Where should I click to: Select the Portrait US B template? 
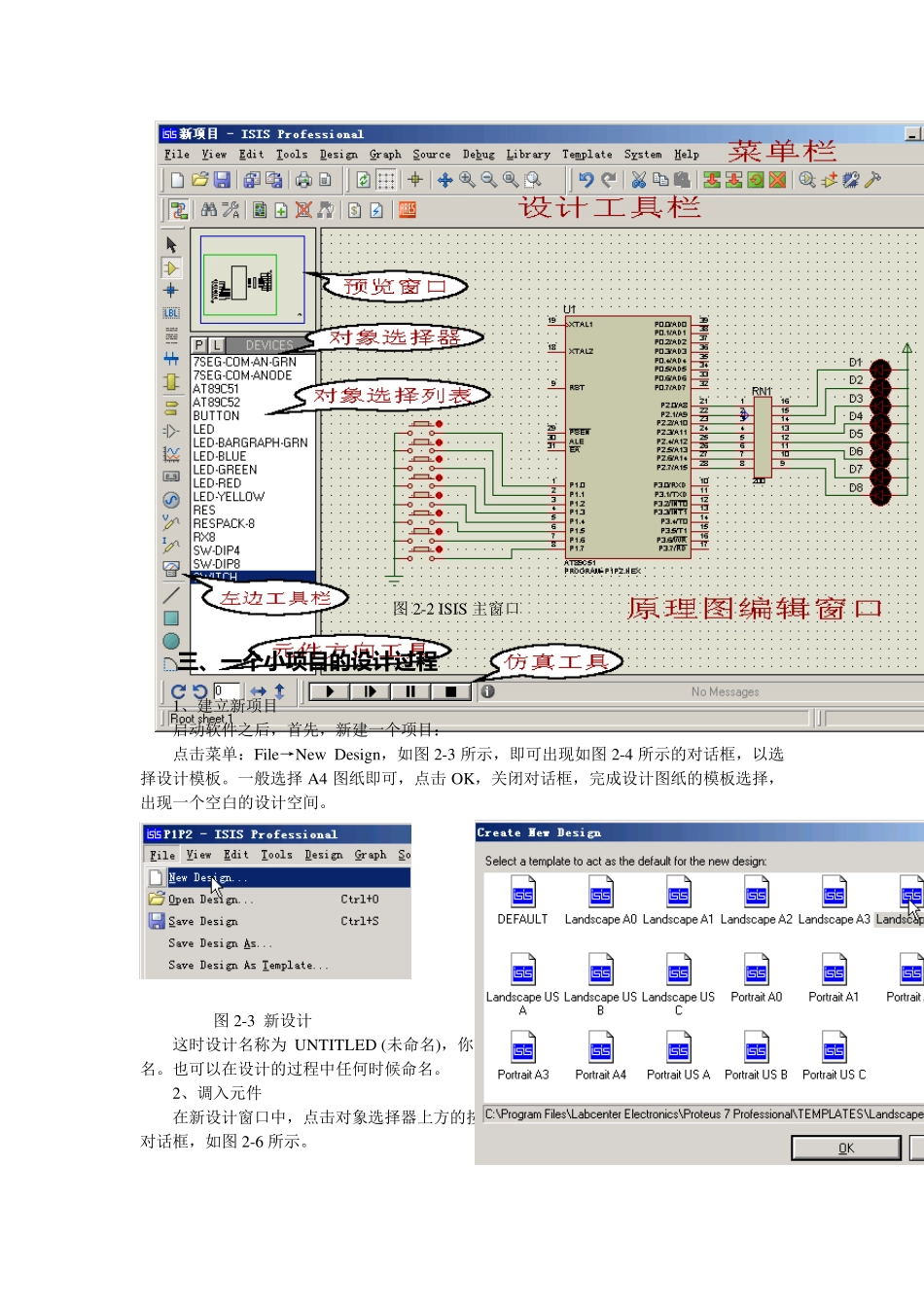pos(756,1057)
